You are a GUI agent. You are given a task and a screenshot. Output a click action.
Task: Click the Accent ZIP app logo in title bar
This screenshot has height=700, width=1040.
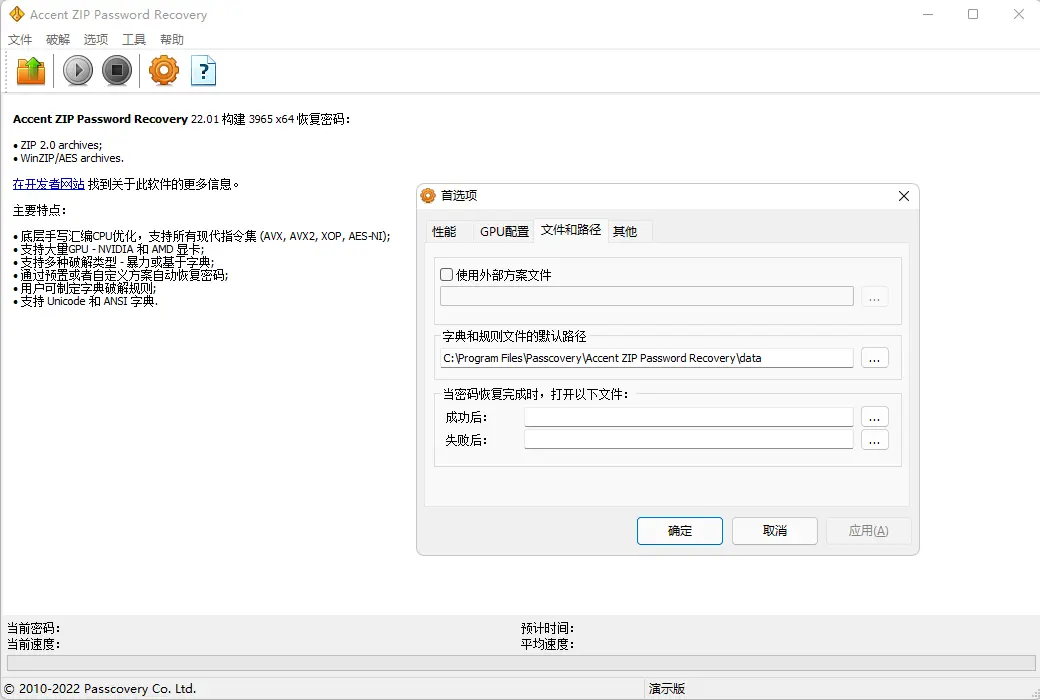(17, 14)
